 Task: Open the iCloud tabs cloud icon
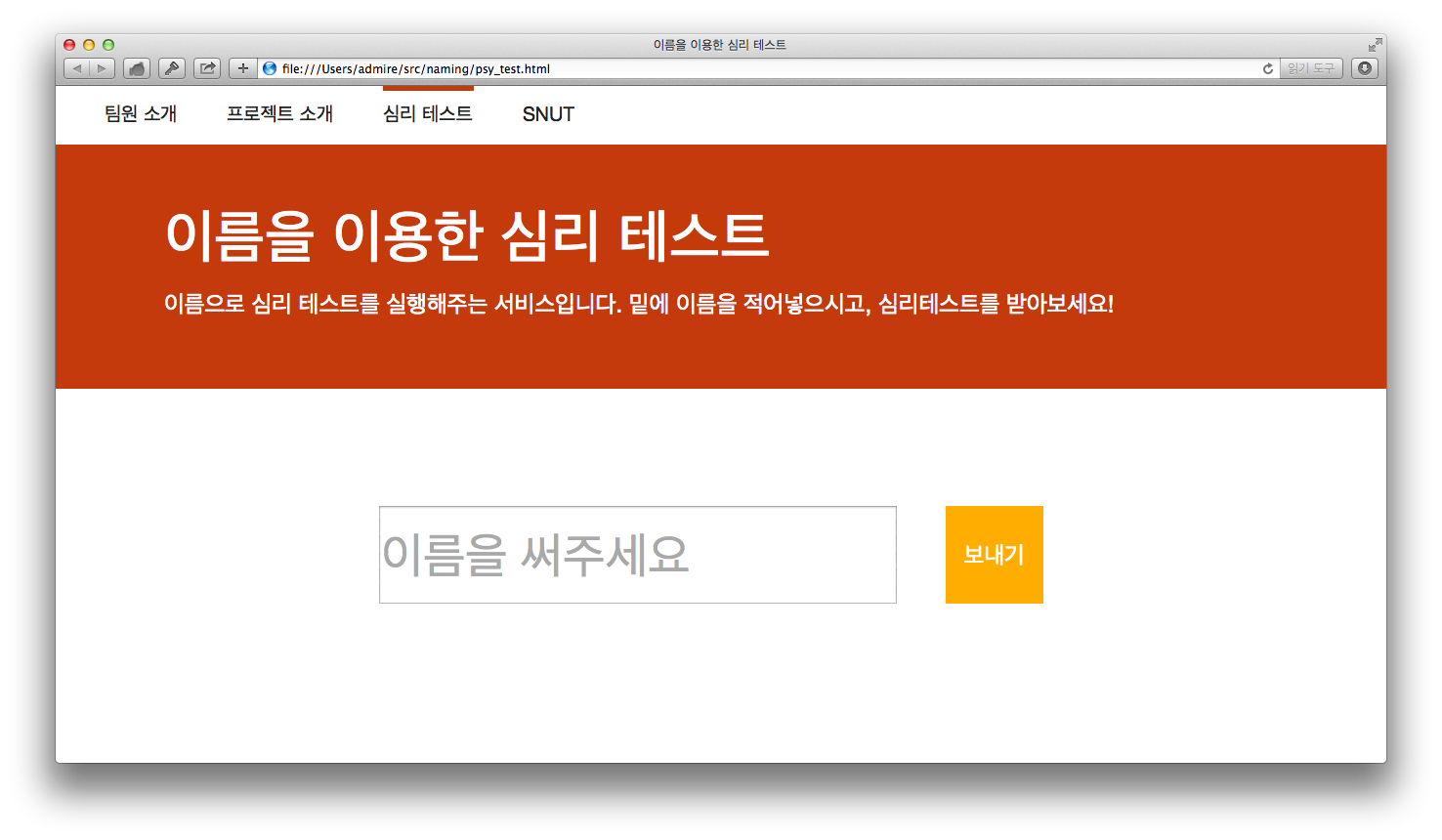pyautogui.click(x=137, y=68)
